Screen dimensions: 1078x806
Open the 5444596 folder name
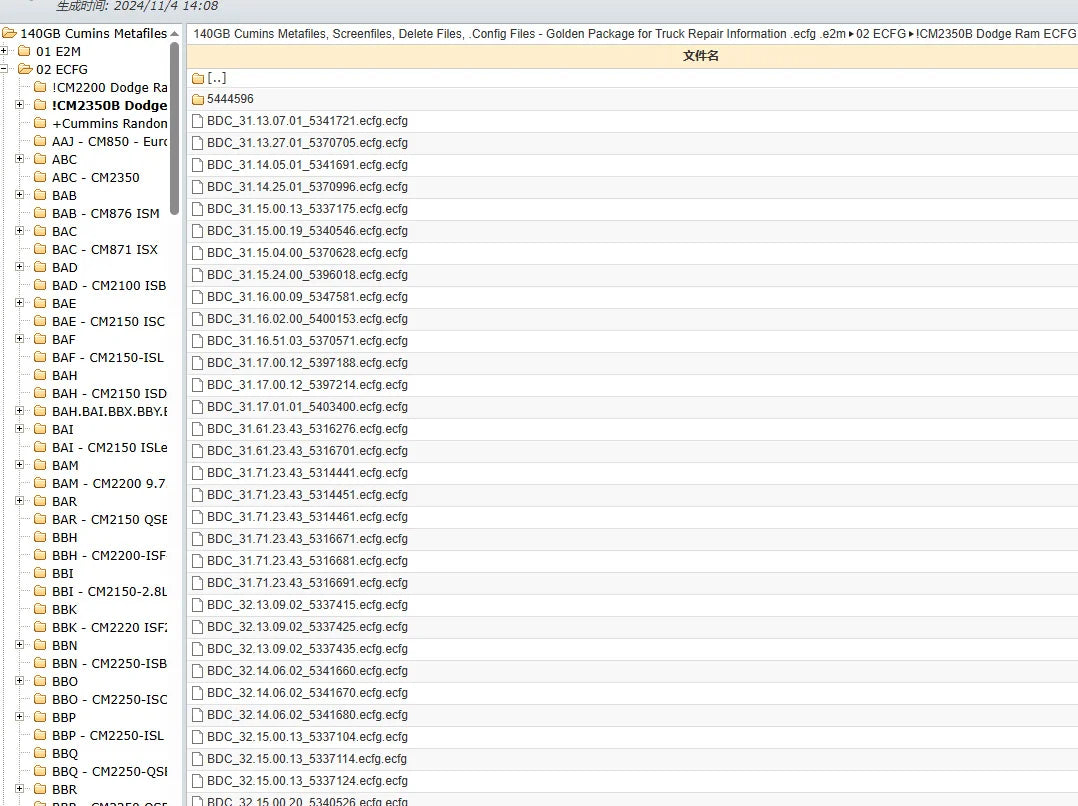click(x=230, y=99)
